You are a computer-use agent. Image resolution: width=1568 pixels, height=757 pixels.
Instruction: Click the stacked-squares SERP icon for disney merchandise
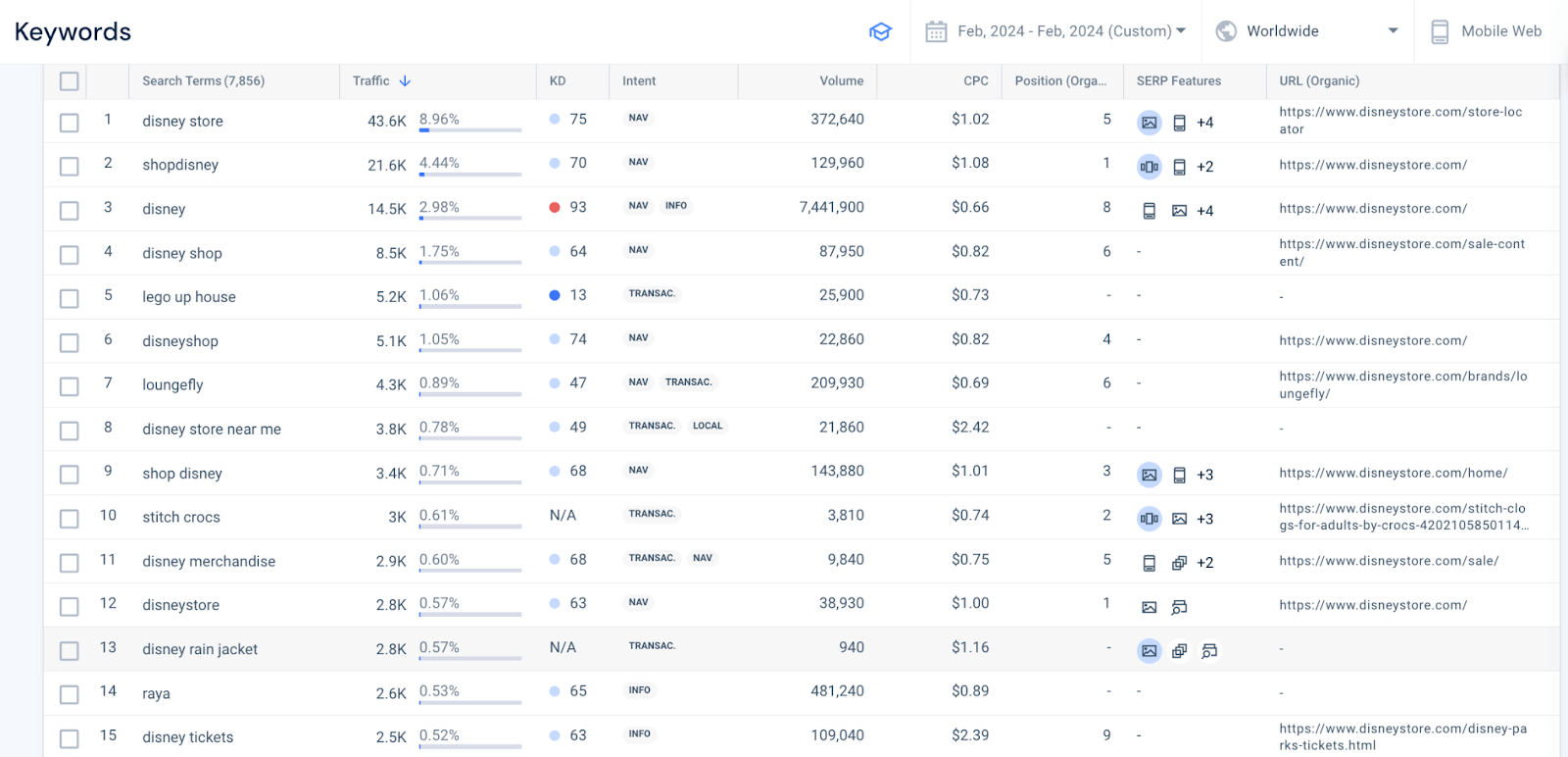[1180, 563]
